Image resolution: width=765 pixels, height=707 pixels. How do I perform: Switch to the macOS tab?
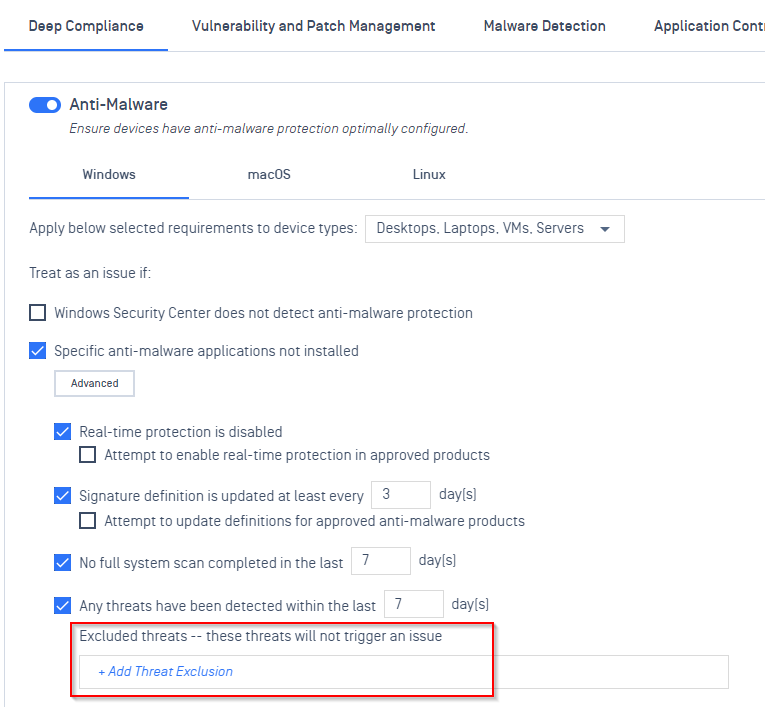click(269, 174)
